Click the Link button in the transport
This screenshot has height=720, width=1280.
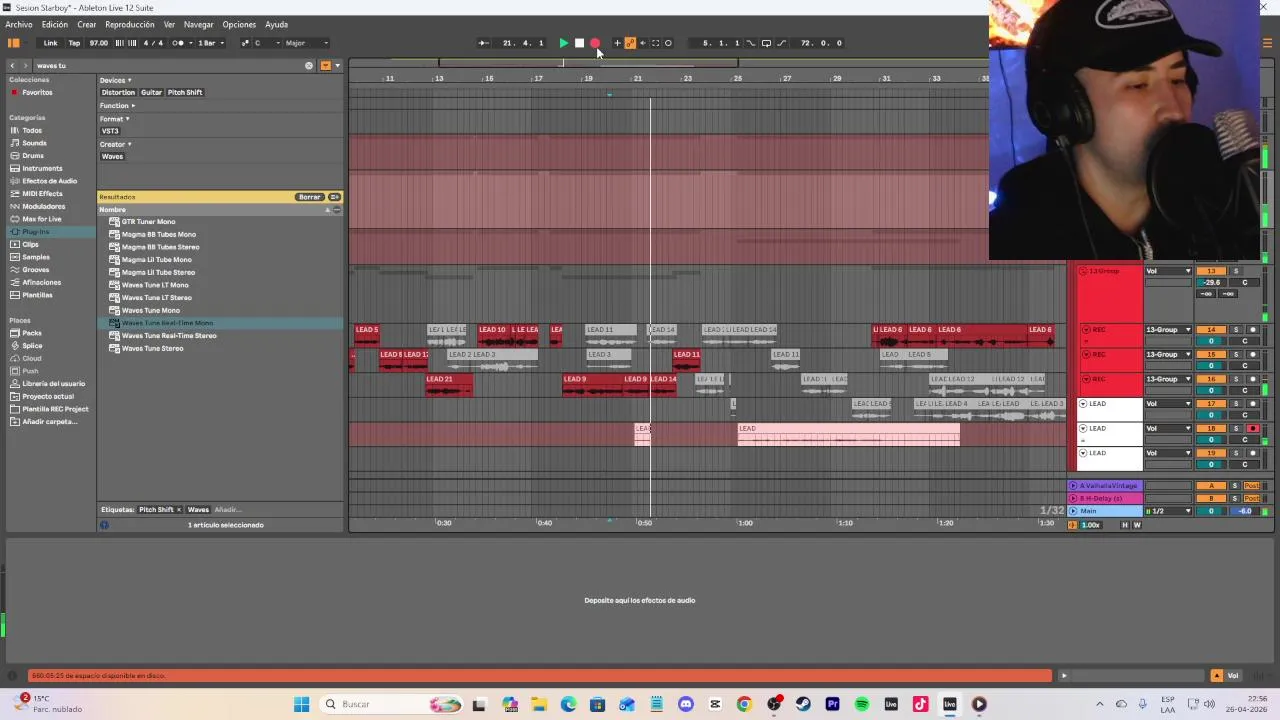click(50, 43)
